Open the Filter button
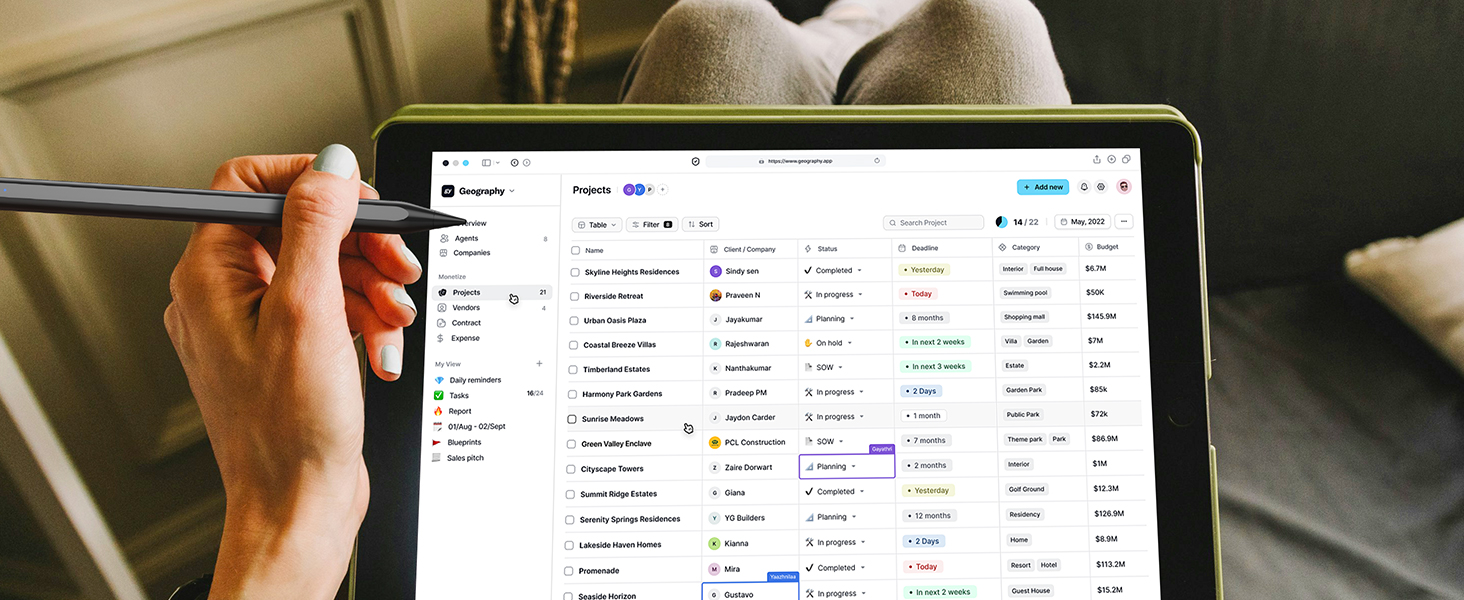This screenshot has height=600, width=1464. [x=652, y=225]
